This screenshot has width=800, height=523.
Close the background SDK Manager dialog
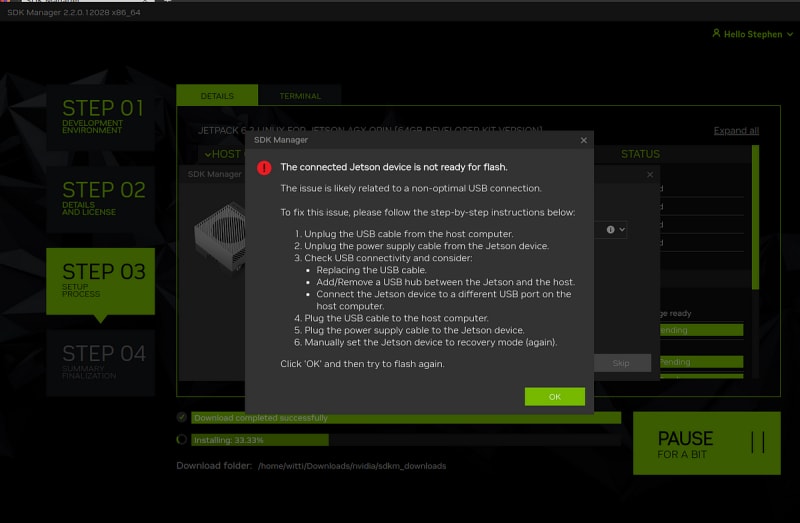pos(651,174)
